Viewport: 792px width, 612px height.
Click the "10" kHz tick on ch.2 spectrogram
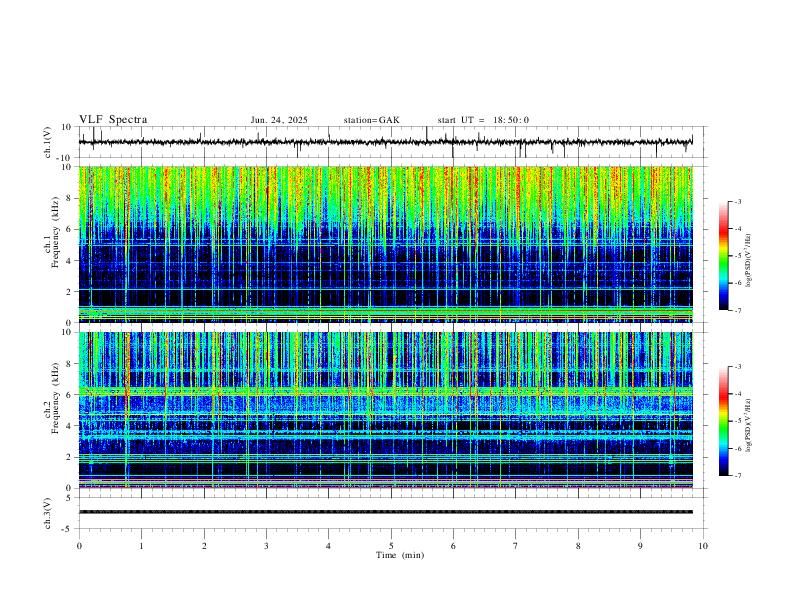tap(67, 332)
